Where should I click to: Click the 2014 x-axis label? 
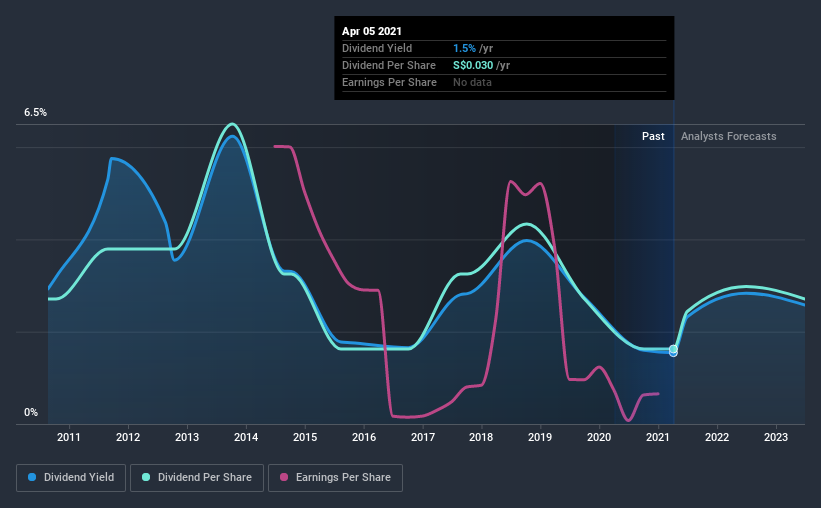tap(246, 437)
